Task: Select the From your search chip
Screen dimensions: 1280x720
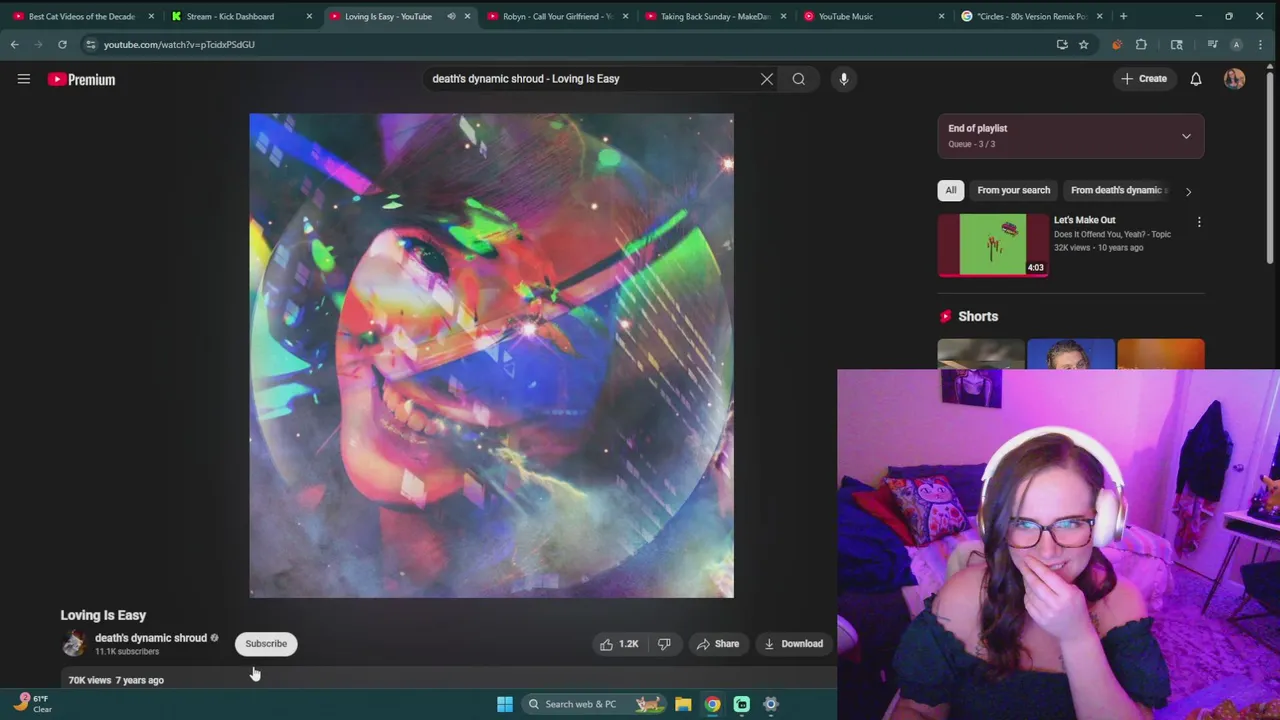Action: tap(1014, 190)
